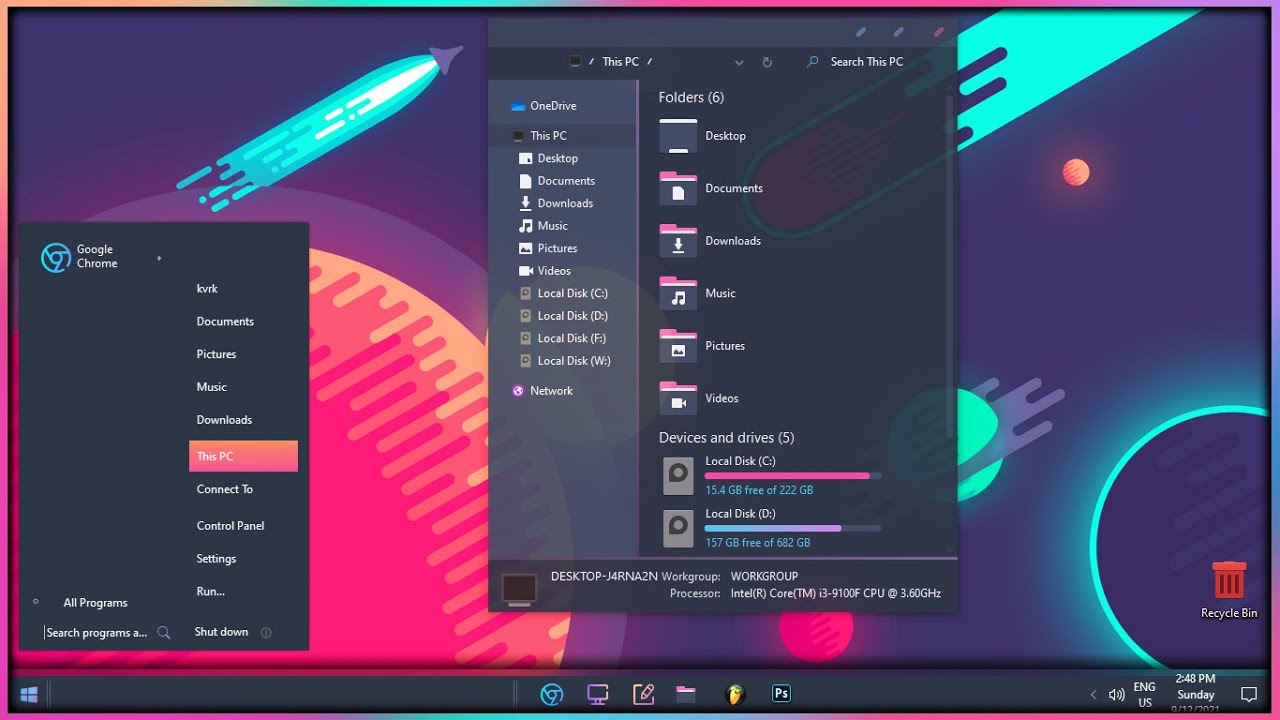The image size is (1280, 720).
Task: Click the purple window control icon
Action: 899,32
